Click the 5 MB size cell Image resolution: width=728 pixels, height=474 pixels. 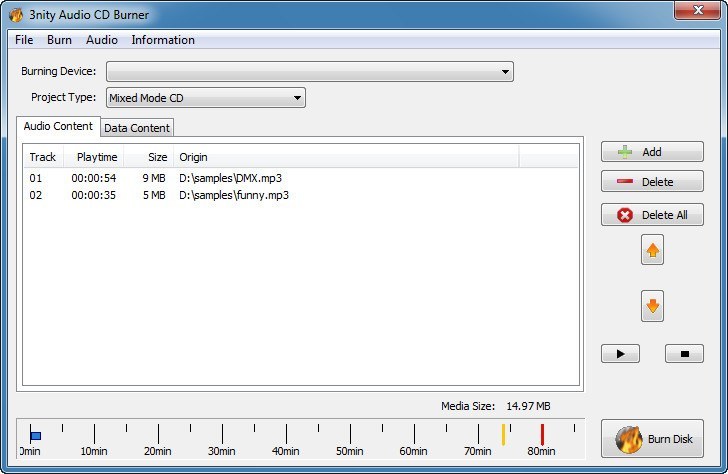click(154, 195)
